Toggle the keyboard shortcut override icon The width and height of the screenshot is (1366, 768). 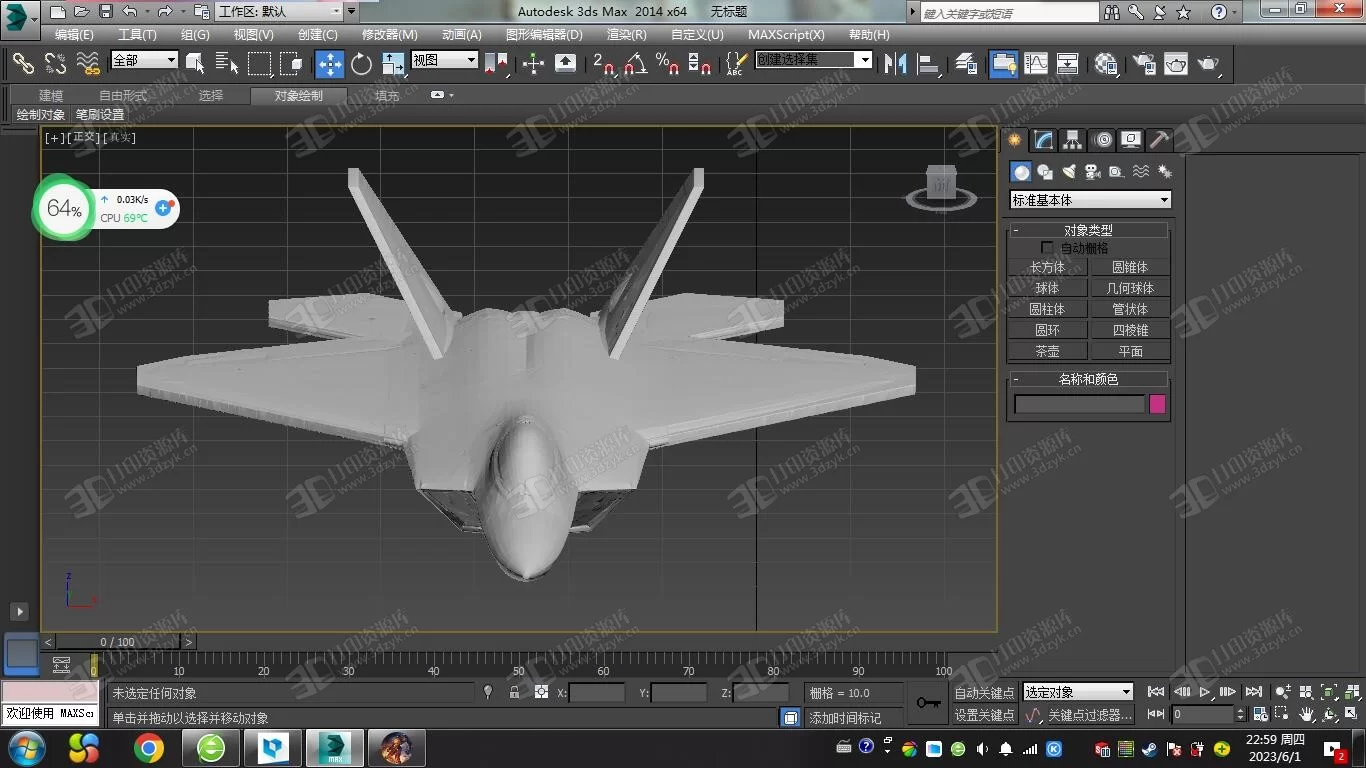(565, 63)
